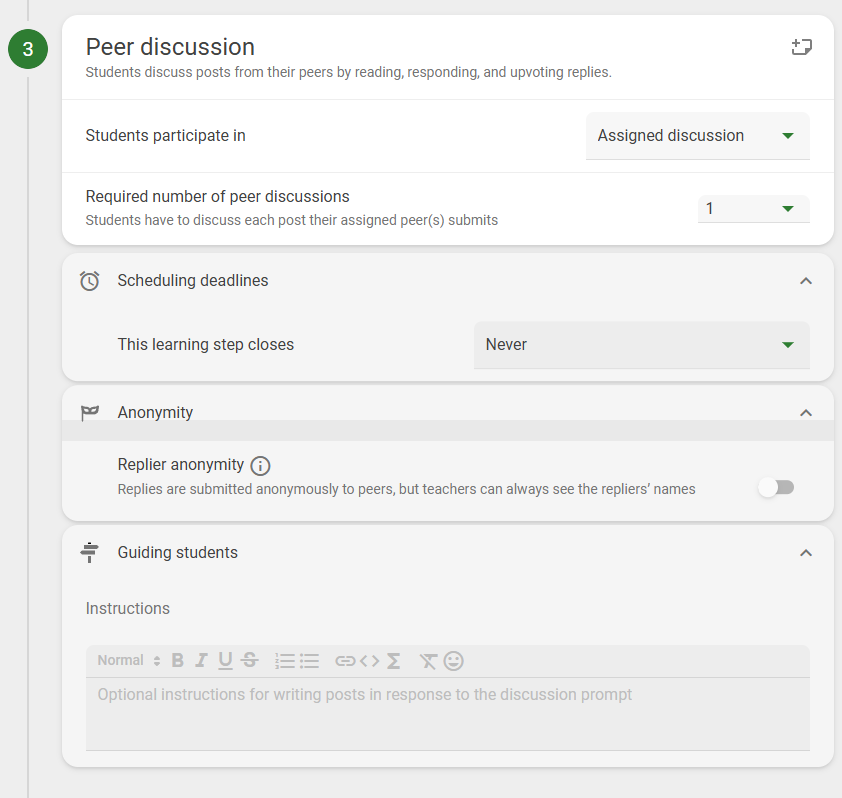
Task: Toggle bold formatting in the instructions editor
Action: pyautogui.click(x=177, y=660)
